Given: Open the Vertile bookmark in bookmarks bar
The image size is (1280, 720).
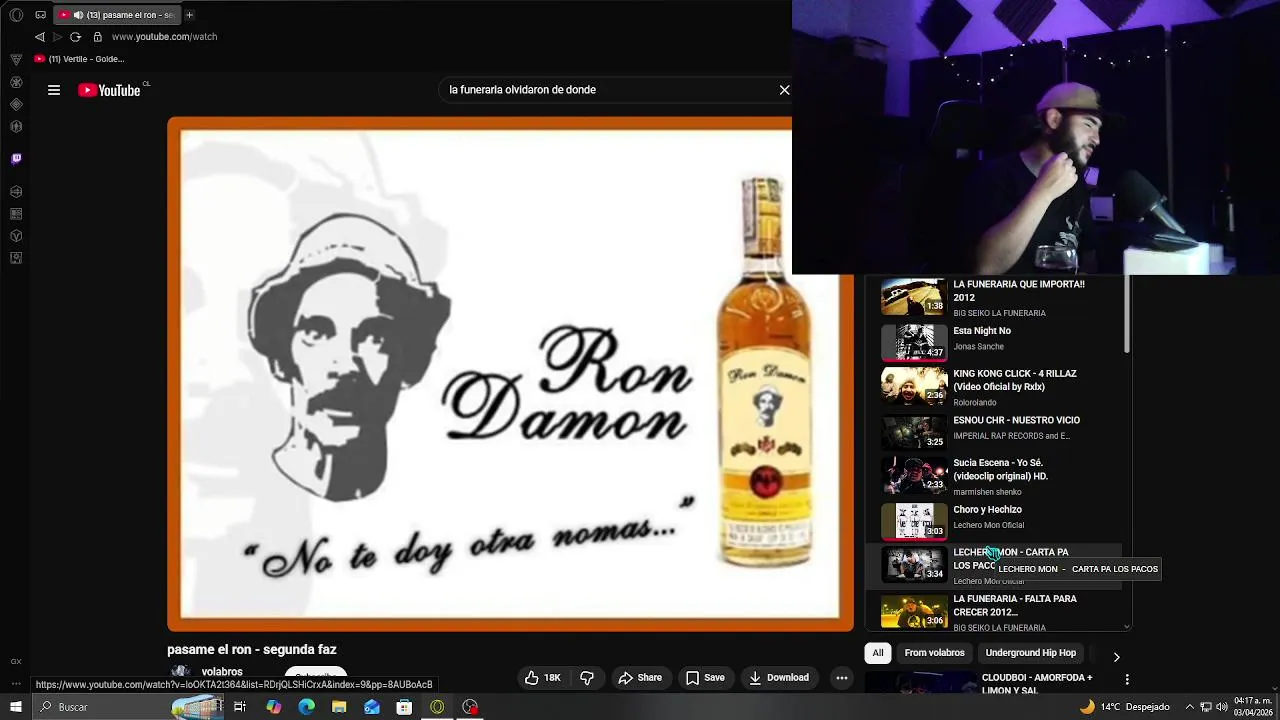Looking at the screenshot, I should pos(79,59).
